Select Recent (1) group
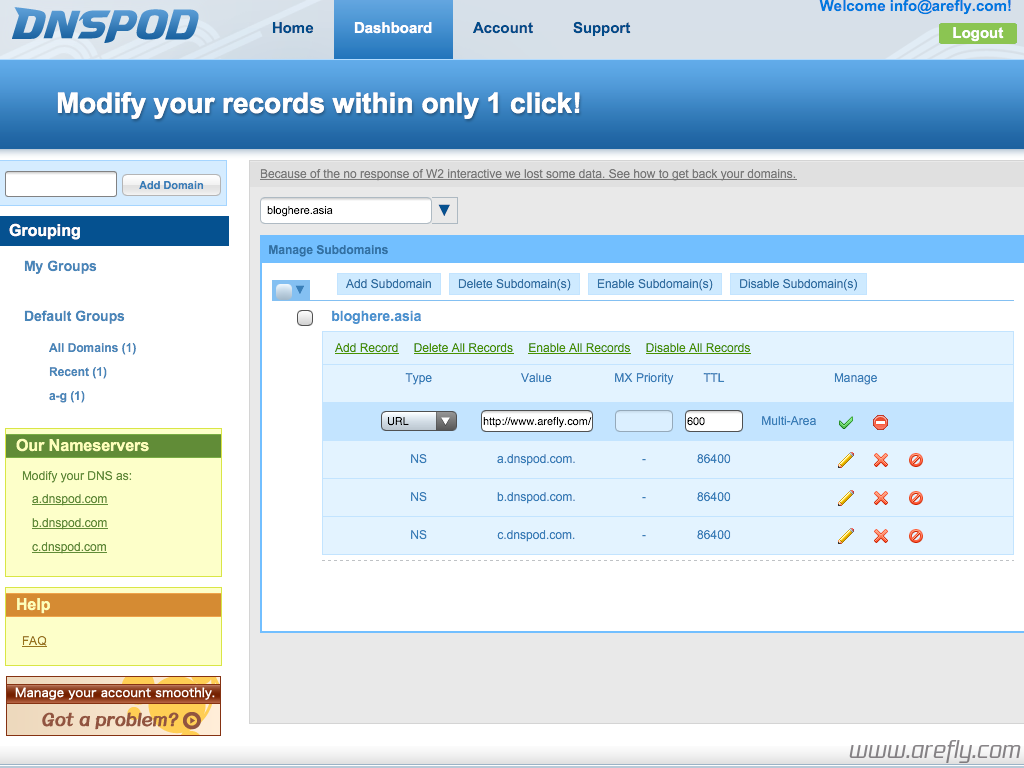 coord(78,372)
